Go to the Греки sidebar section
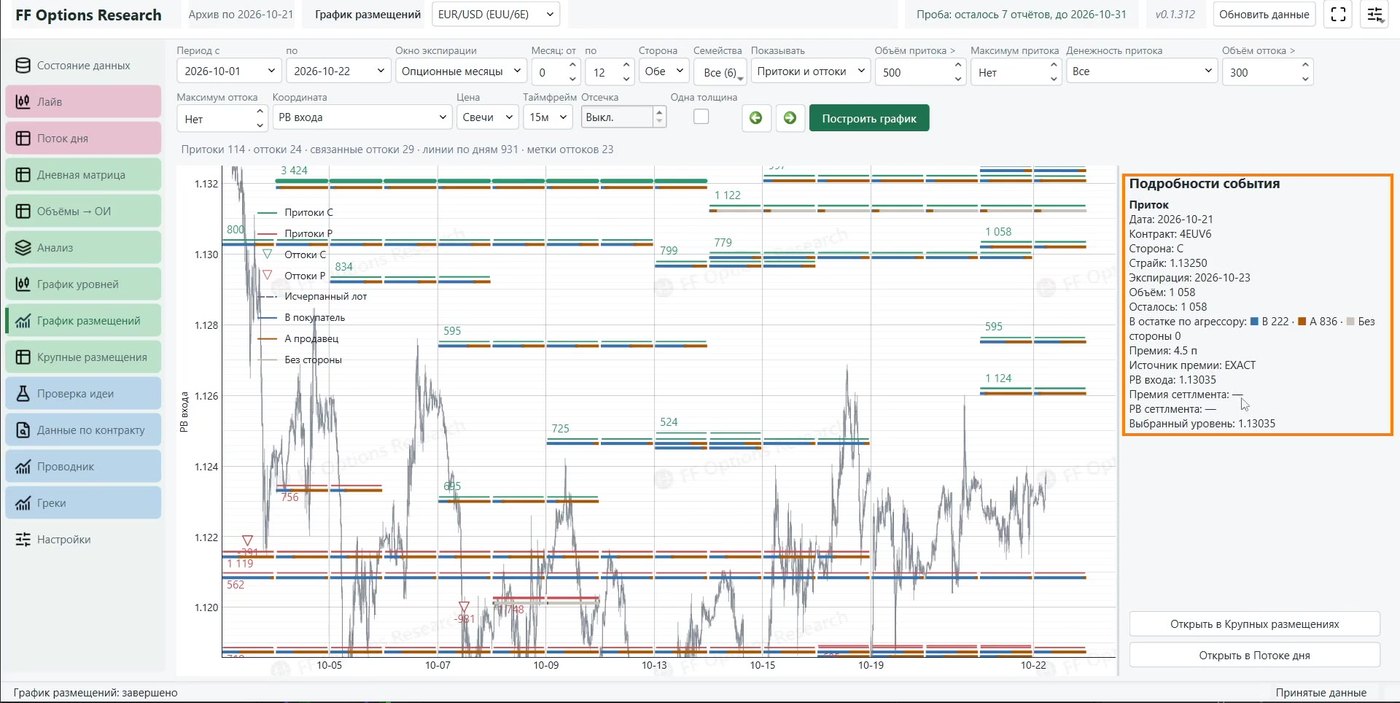 pos(83,502)
